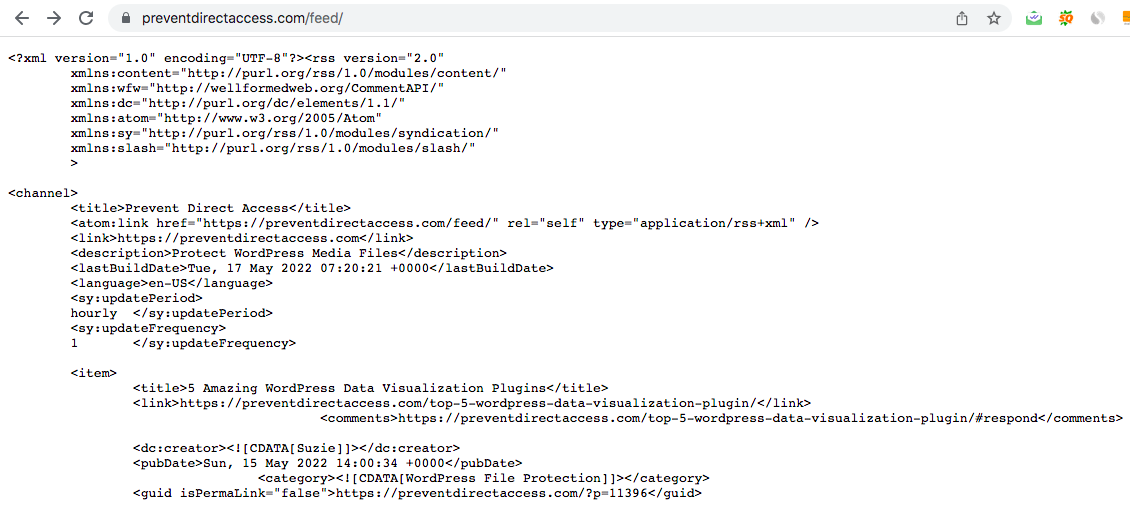
Task: Click the orange extension icon at the far right
Action: (x=1125, y=19)
